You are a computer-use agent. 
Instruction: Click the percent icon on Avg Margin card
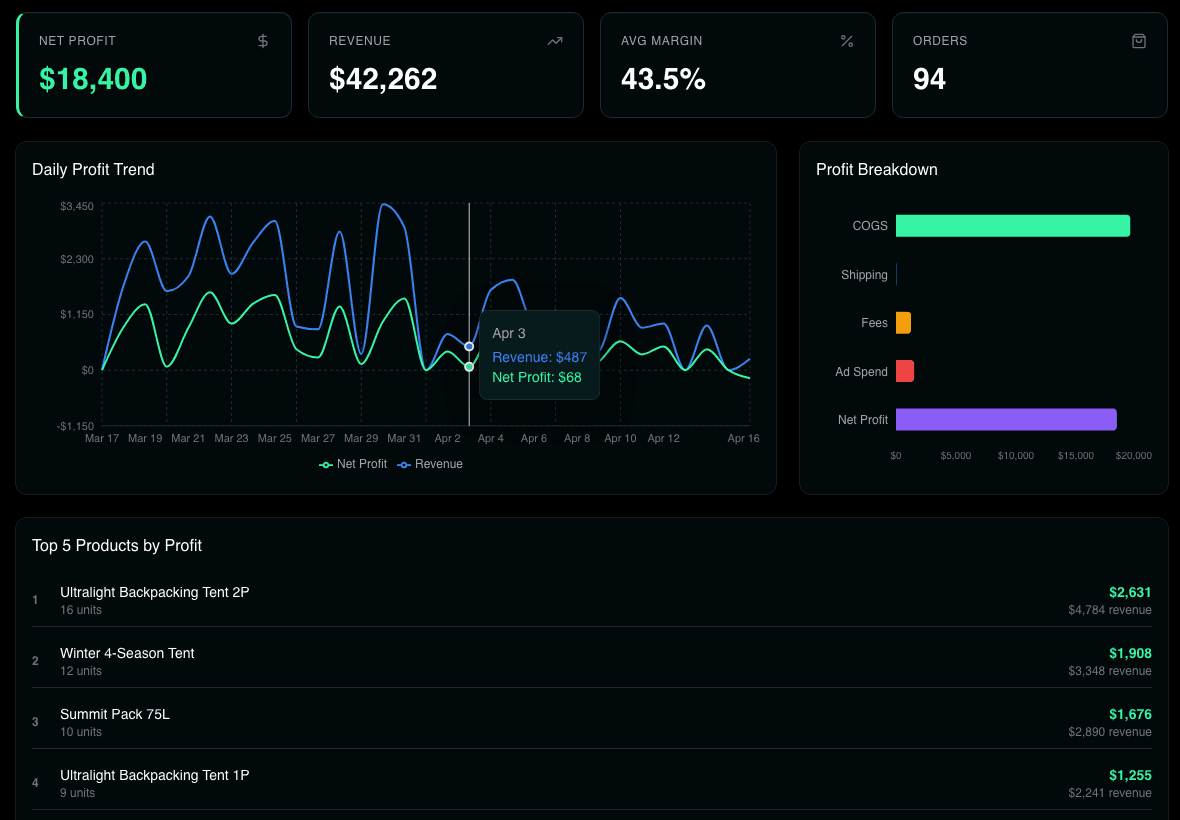pyautogui.click(x=847, y=41)
